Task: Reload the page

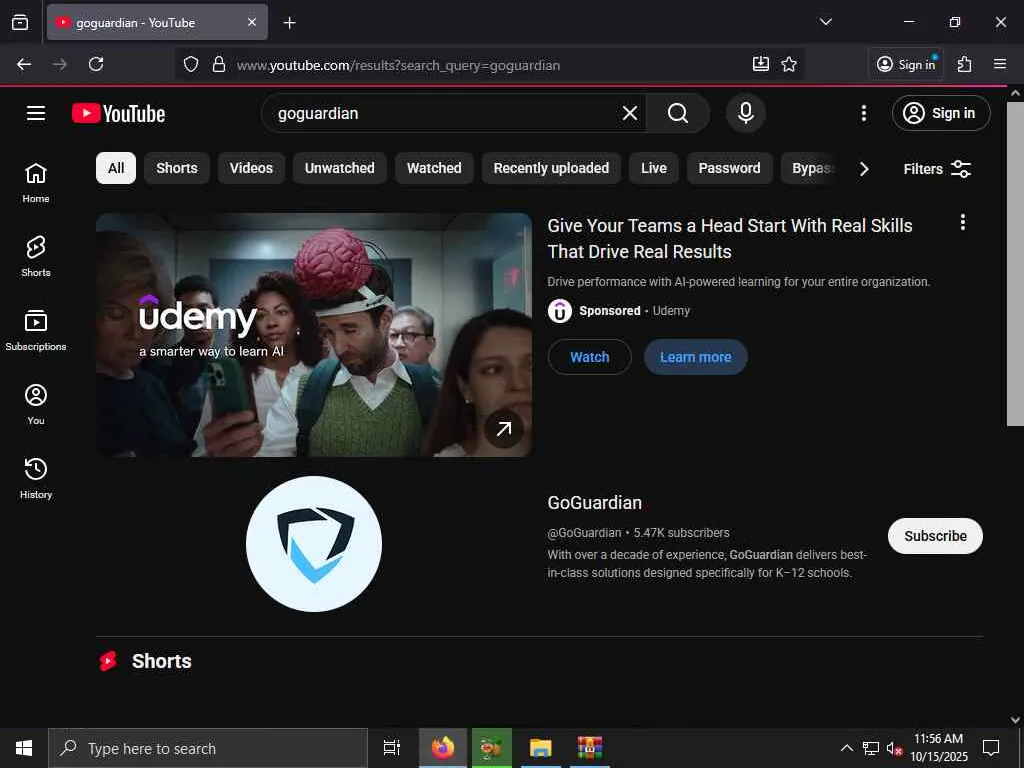Action: (x=96, y=64)
